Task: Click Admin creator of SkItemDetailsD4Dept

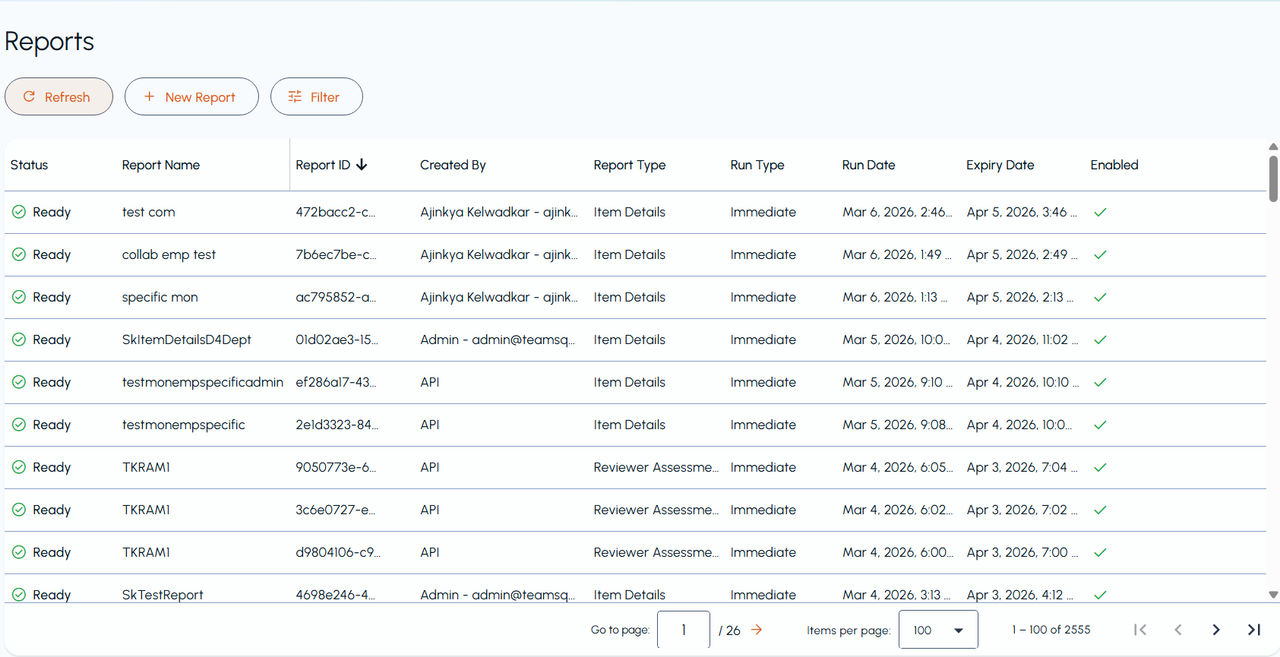Action: pyautogui.click(x=498, y=340)
